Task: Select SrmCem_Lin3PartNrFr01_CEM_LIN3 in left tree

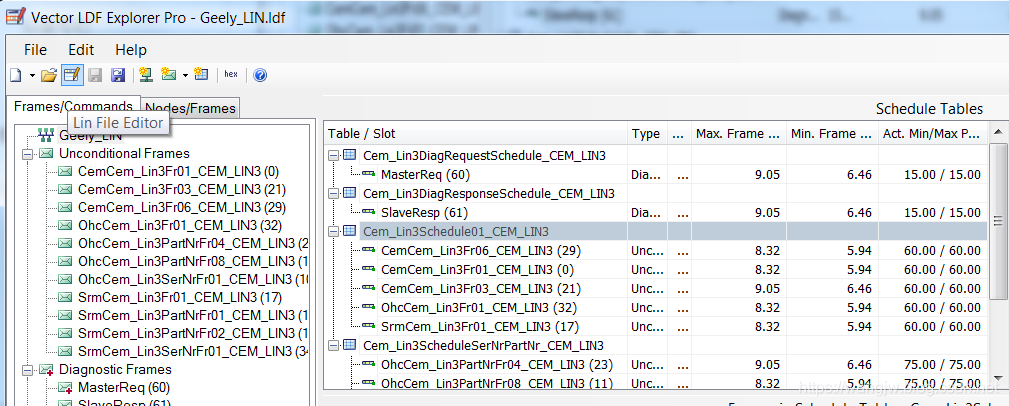Action: click(x=194, y=316)
